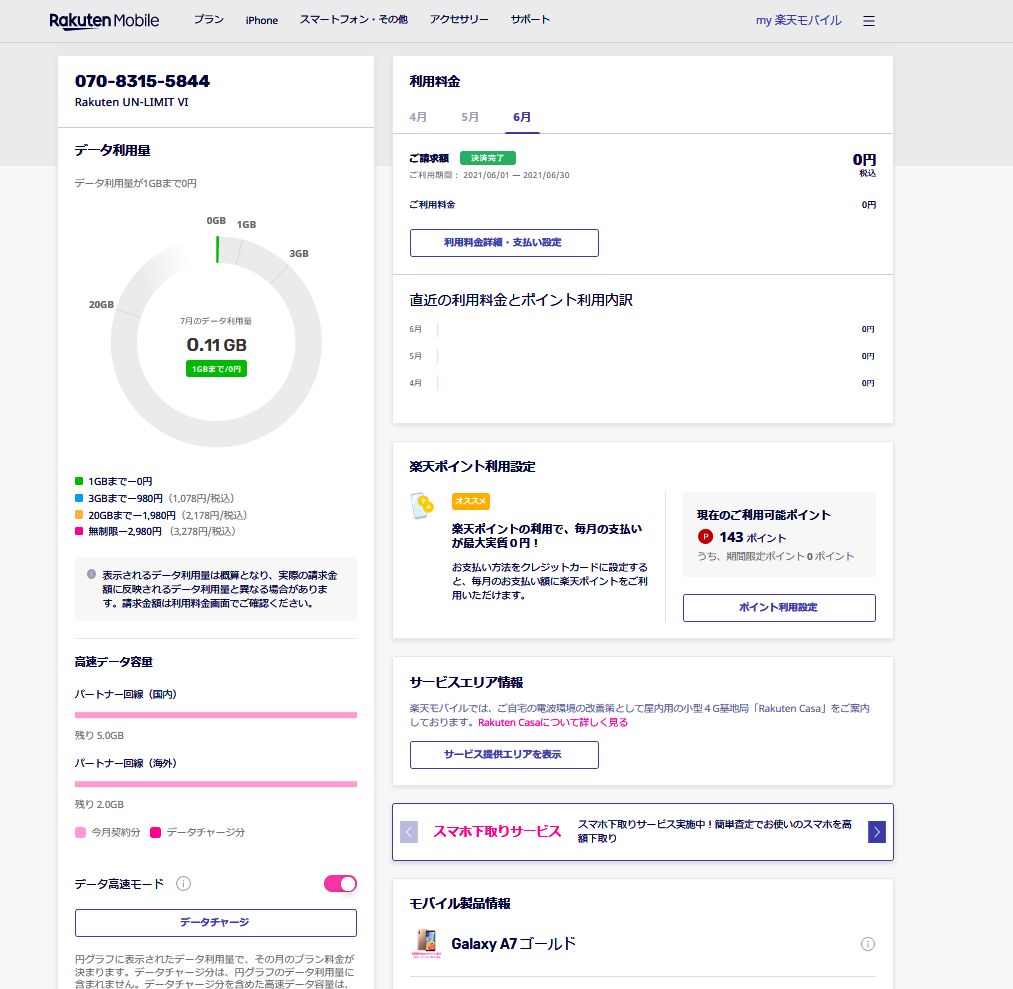The height and width of the screenshot is (989, 1013).
Task: Click the phone-with-coins icon in point settings
Action: (x=423, y=506)
